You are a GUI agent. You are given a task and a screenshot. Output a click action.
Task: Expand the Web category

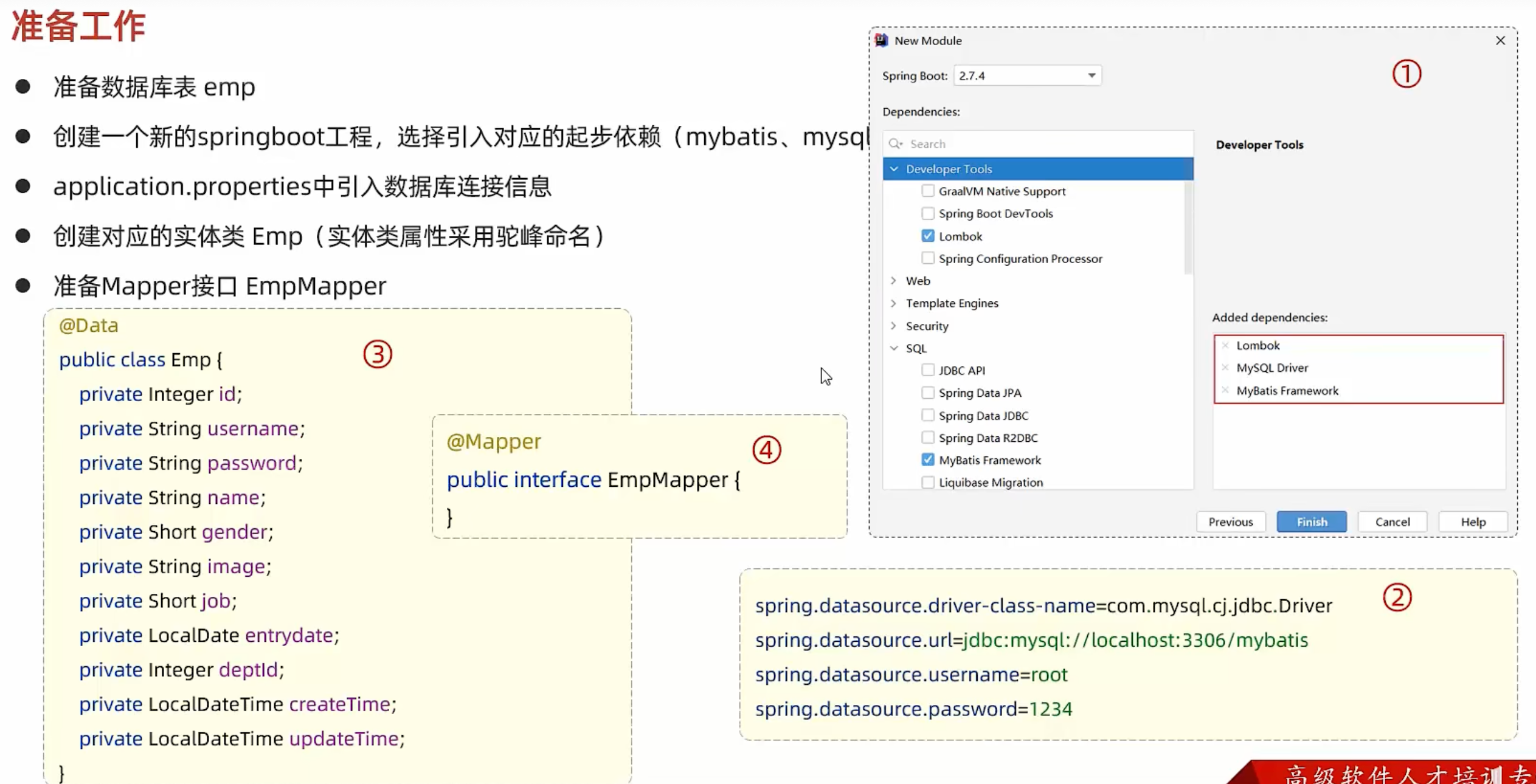point(894,281)
